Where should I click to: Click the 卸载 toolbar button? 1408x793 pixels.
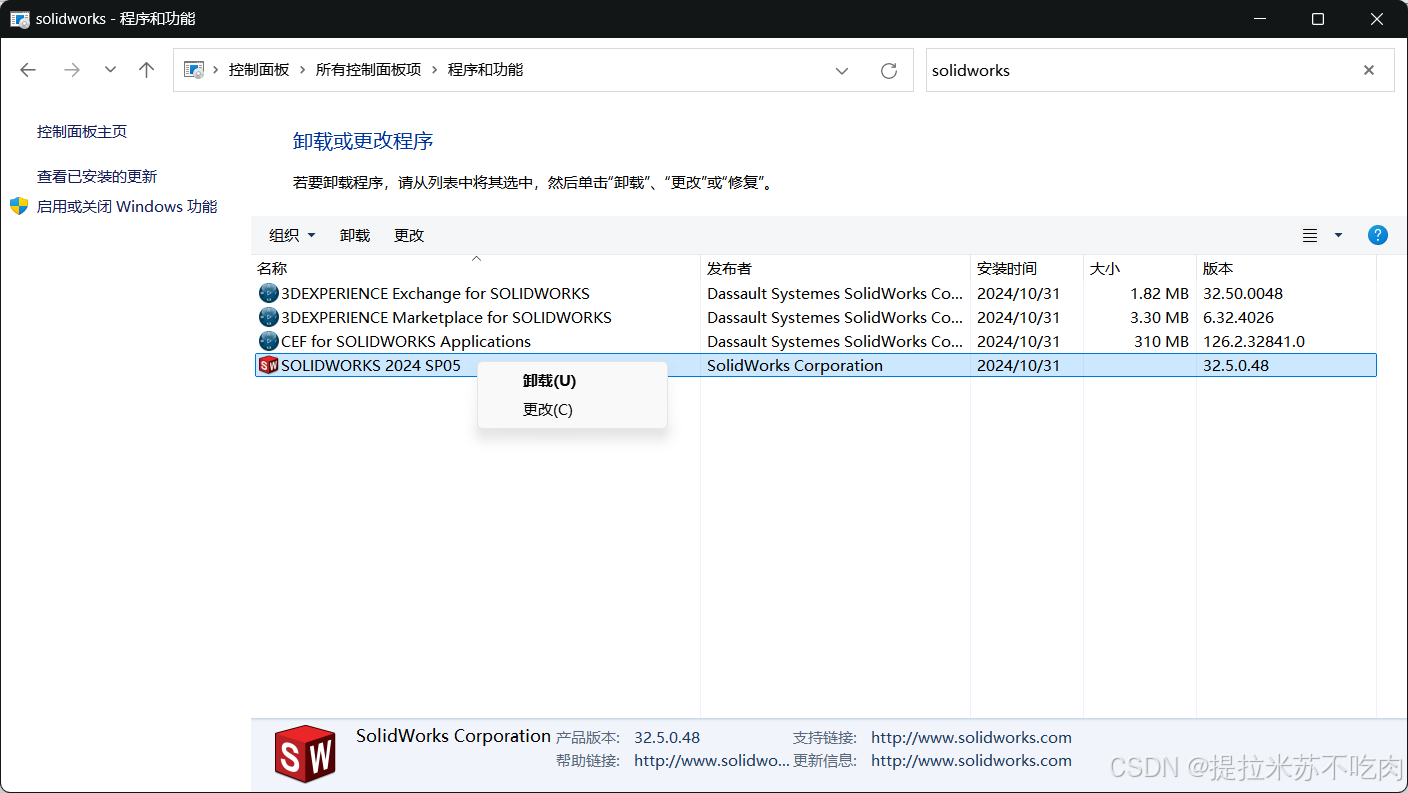[x=355, y=235]
